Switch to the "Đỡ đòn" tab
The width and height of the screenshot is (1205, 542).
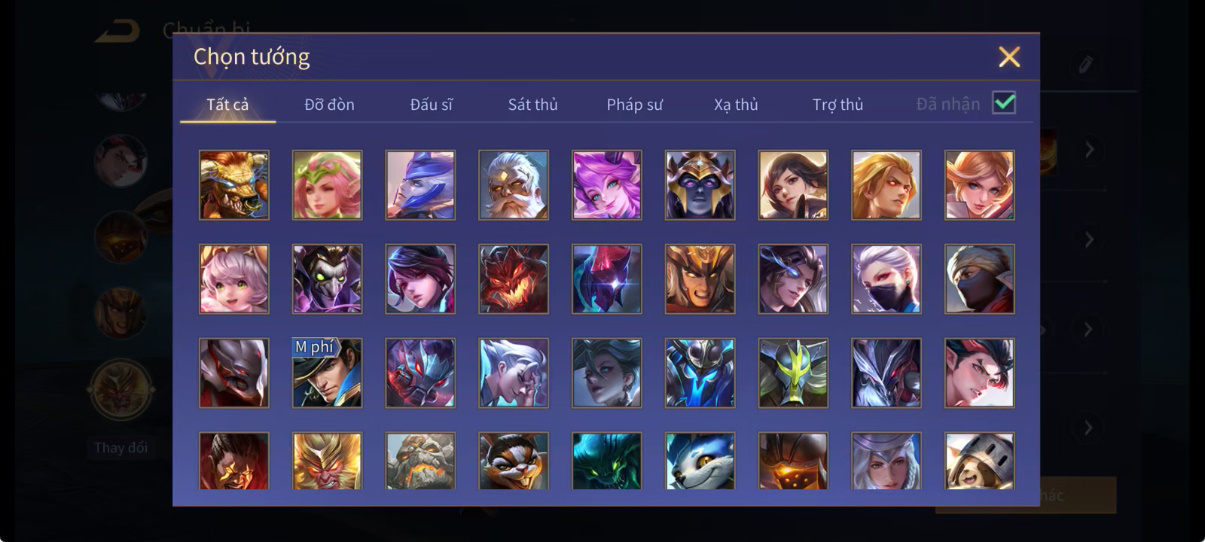(x=330, y=104)
